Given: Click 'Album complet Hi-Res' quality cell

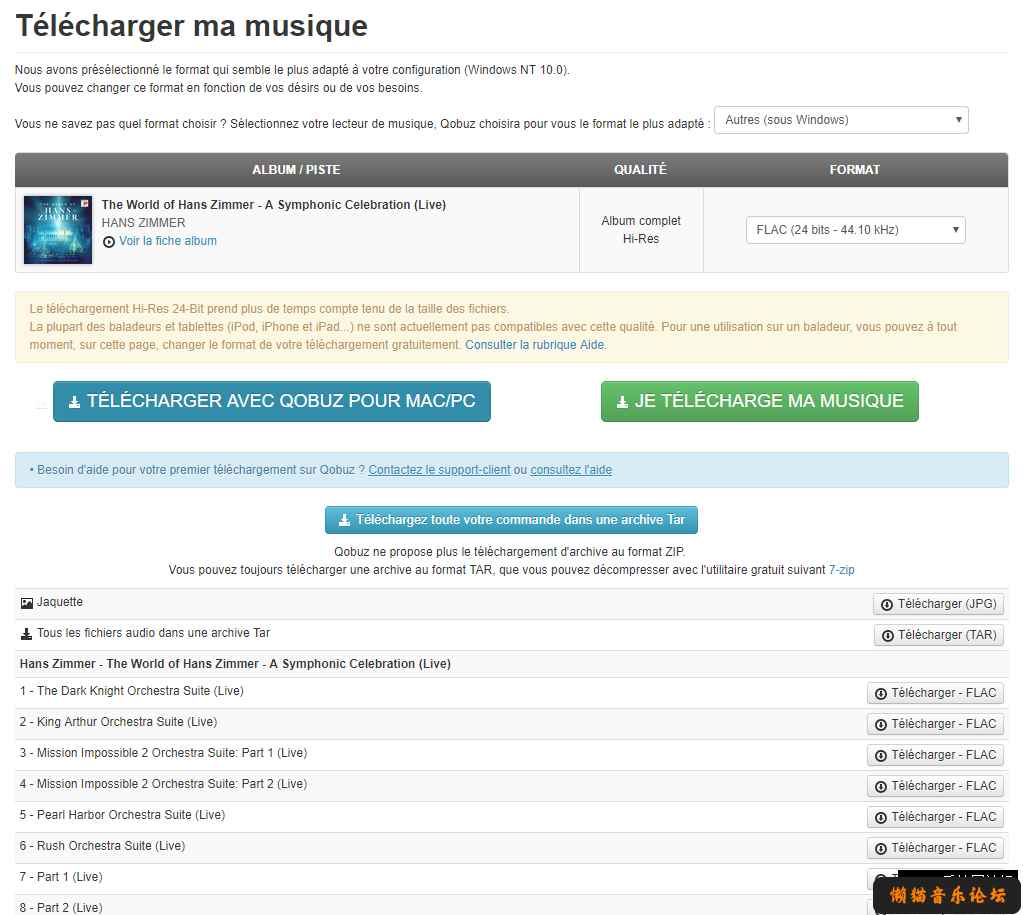Looking at the screenshot, I should click(x=641, y=230).
